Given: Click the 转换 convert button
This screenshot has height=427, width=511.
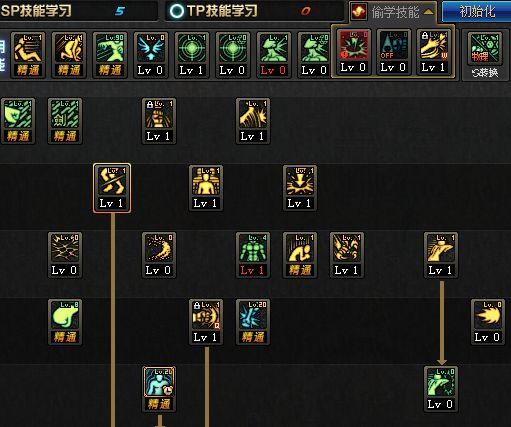Looking at the screenshot, I should point(485,73).
